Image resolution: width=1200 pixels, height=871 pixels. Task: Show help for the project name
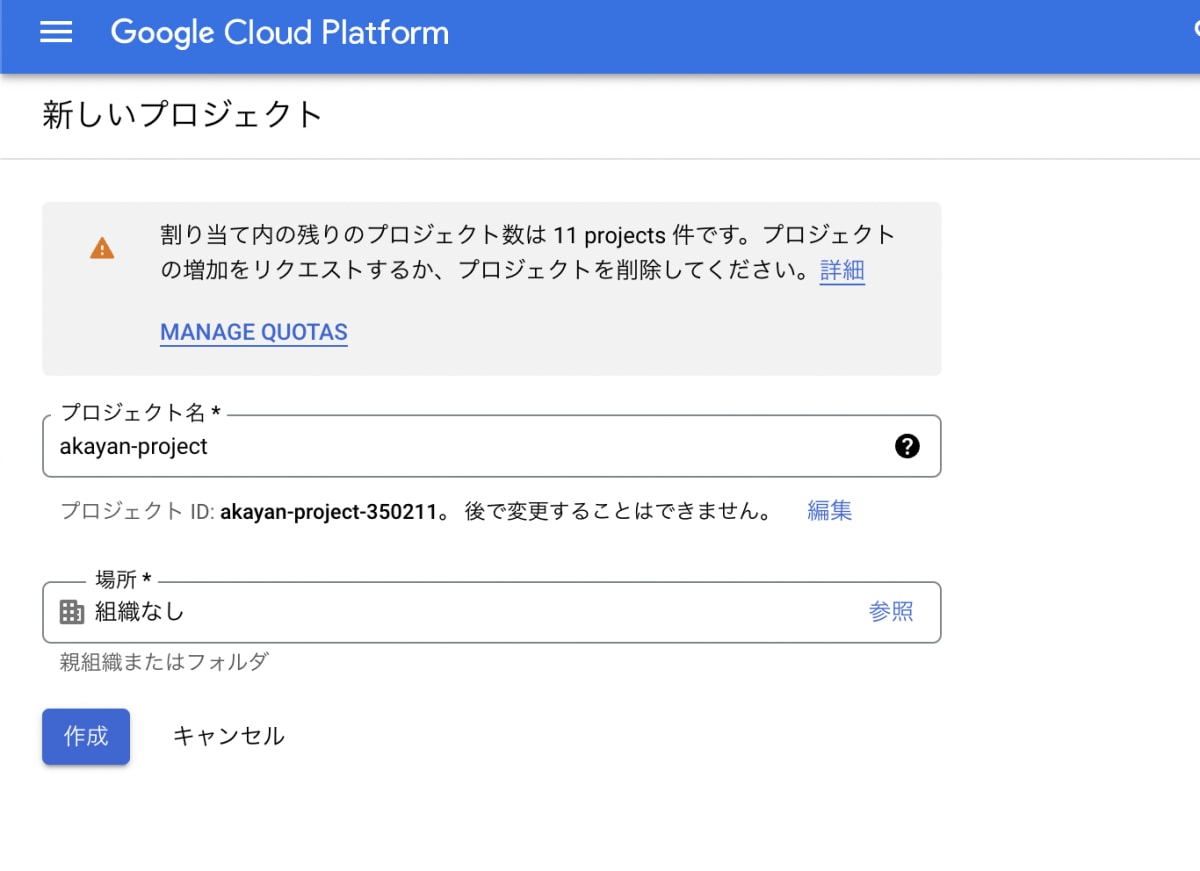pyautogui.click(x=907, y=446)
